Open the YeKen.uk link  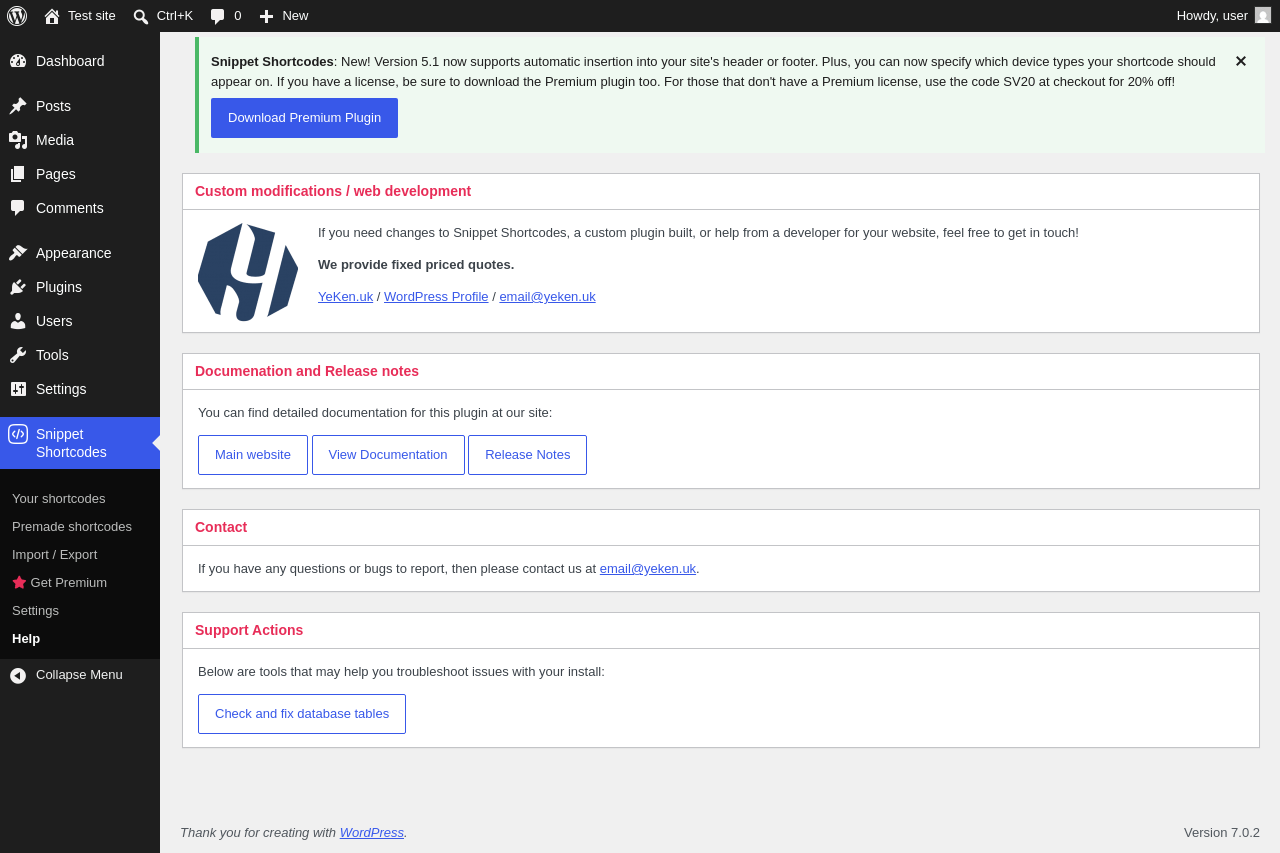pyautogui.click(x=345, y=297)
